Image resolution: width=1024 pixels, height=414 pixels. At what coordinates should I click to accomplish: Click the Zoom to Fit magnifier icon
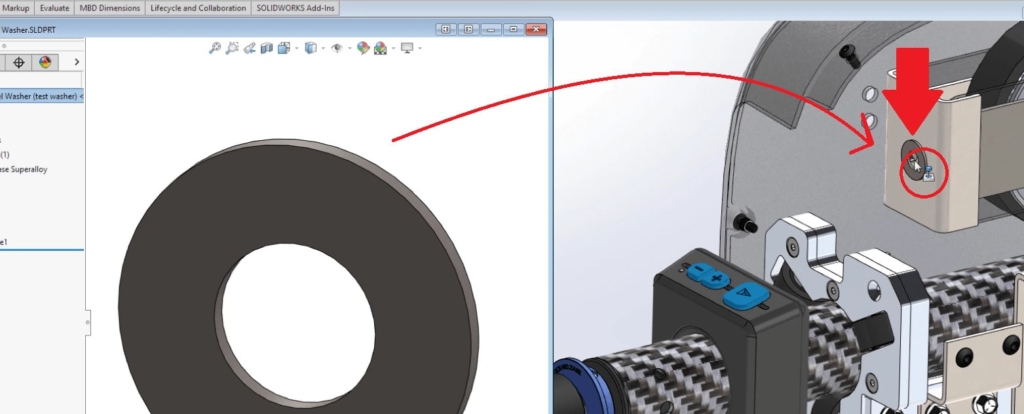point(214,48)
